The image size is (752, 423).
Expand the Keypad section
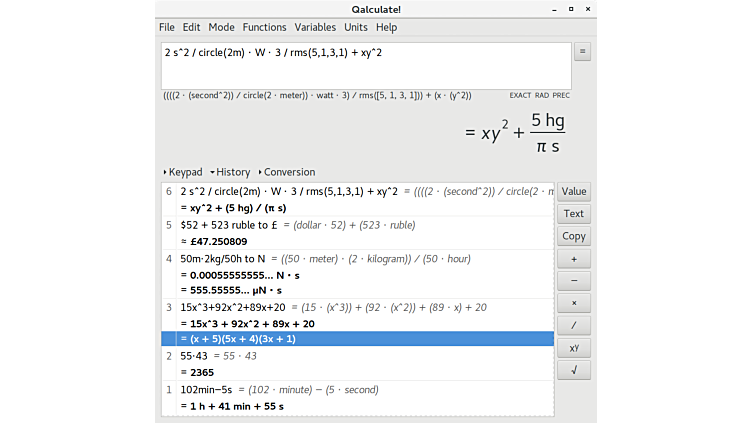point(183,172)
